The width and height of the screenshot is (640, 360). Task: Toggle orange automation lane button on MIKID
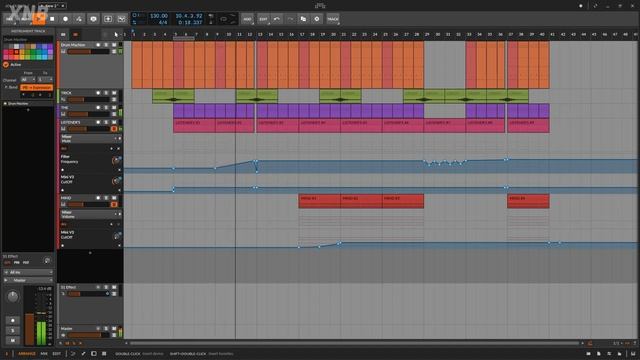pyautogui.click(x=114, y=204)
